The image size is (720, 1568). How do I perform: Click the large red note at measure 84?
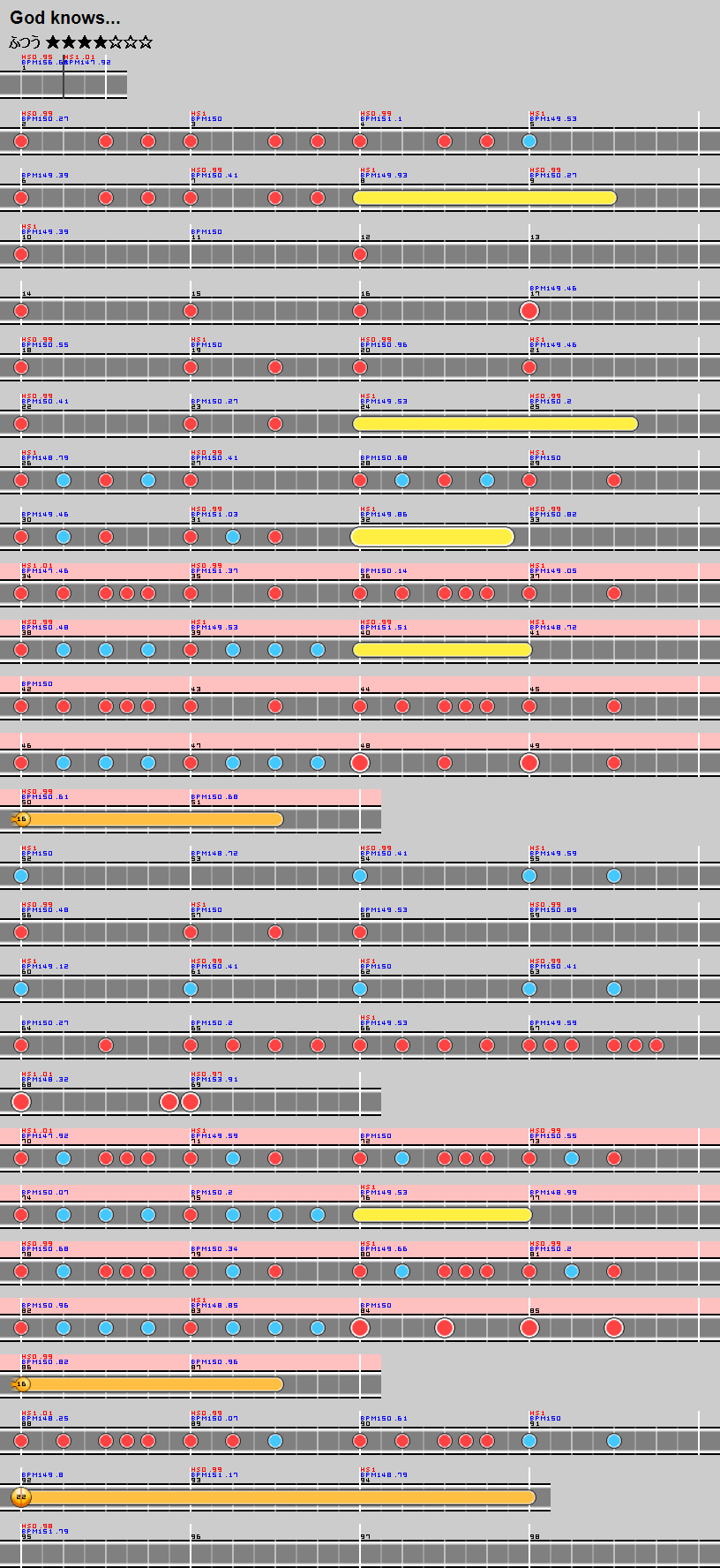(360, 1327)
